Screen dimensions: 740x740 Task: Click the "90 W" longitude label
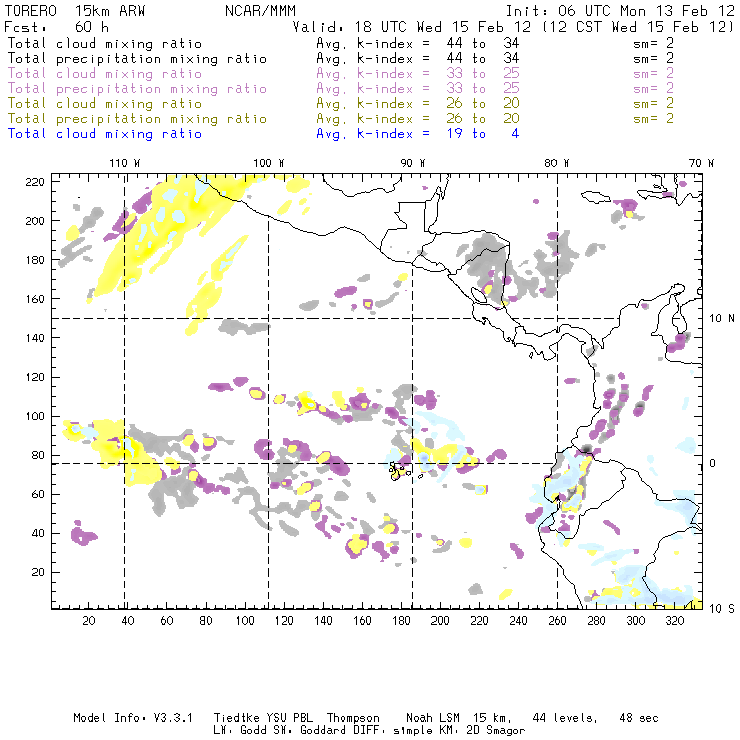click(412, 163)
